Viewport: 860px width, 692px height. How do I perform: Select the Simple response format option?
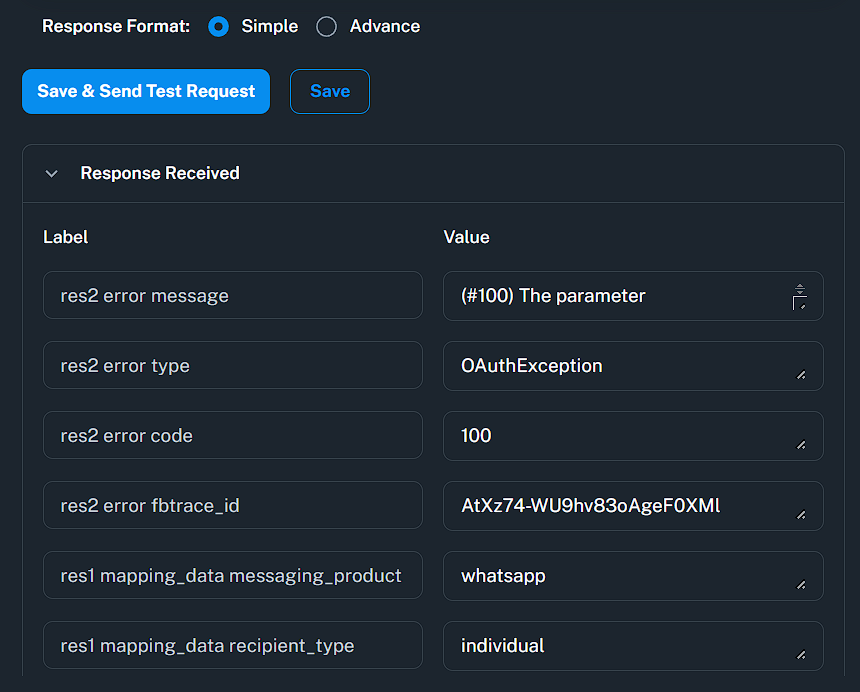tap(218, 27)
